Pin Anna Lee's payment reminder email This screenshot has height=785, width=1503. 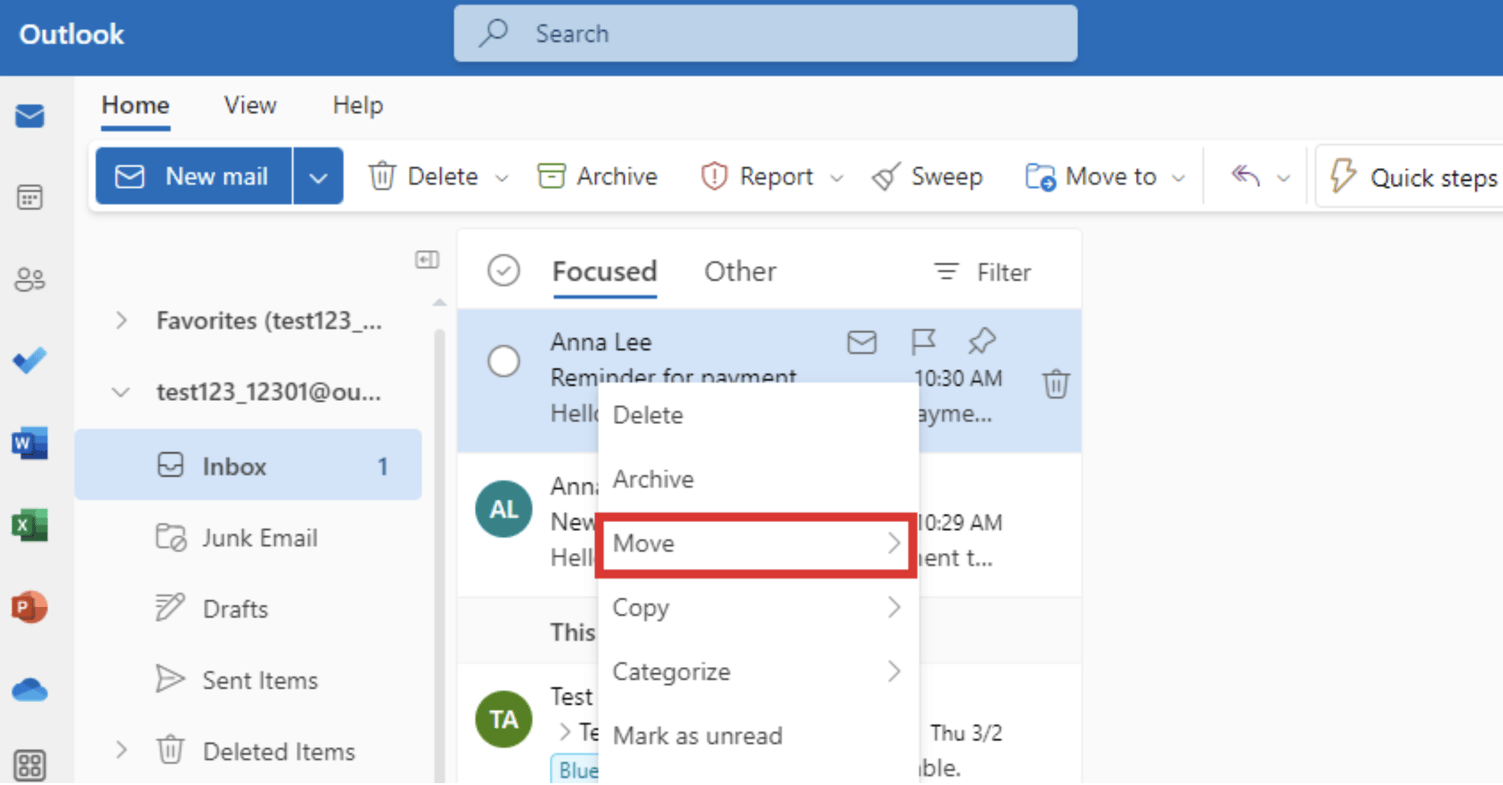tap(981, 341)
